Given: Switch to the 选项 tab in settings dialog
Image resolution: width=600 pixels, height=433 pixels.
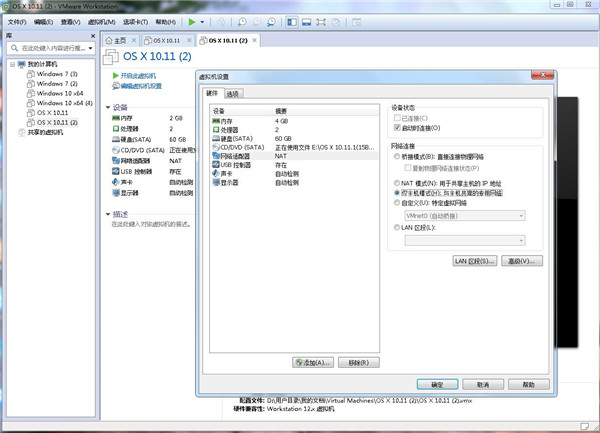Looking at the screenshot, I should [232, 94].
